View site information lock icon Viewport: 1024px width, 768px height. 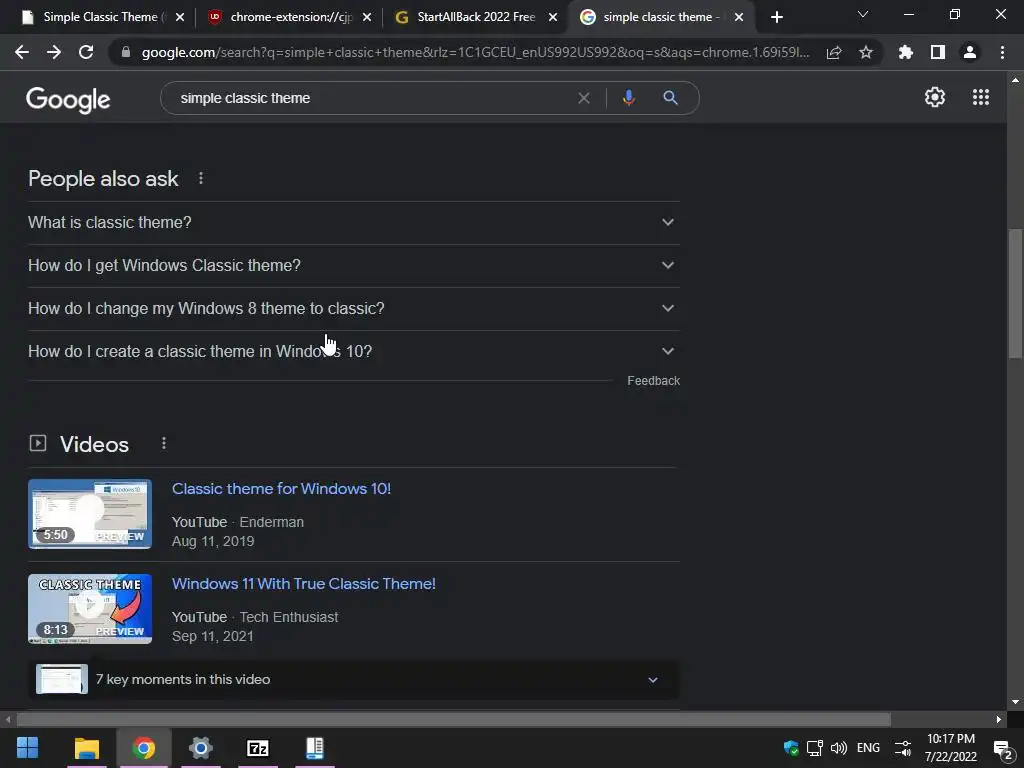(x=126, y=52)
